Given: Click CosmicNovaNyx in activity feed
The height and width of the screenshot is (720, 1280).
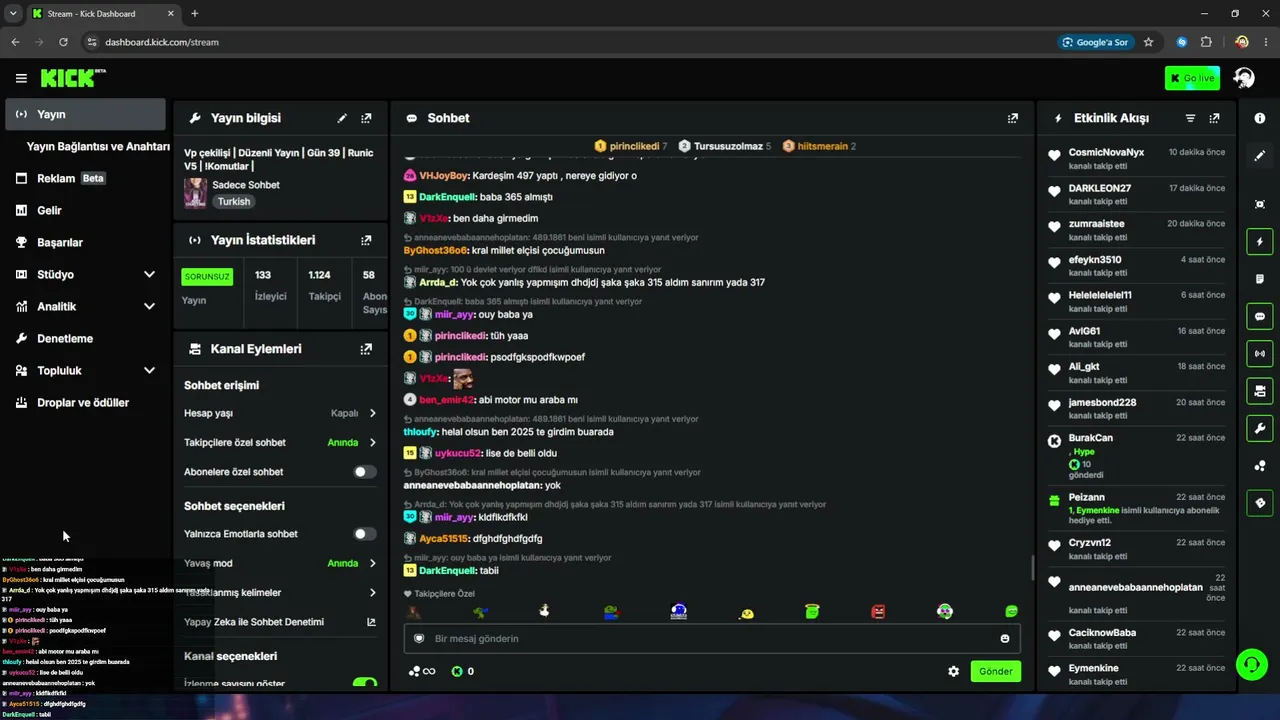Looking at the screenshot, I should pyautogui.click(x=1106, y=152).
